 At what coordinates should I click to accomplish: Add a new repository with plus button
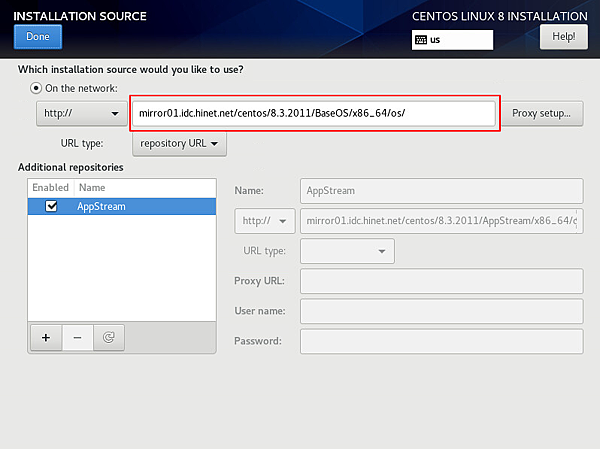coord(46,338)
